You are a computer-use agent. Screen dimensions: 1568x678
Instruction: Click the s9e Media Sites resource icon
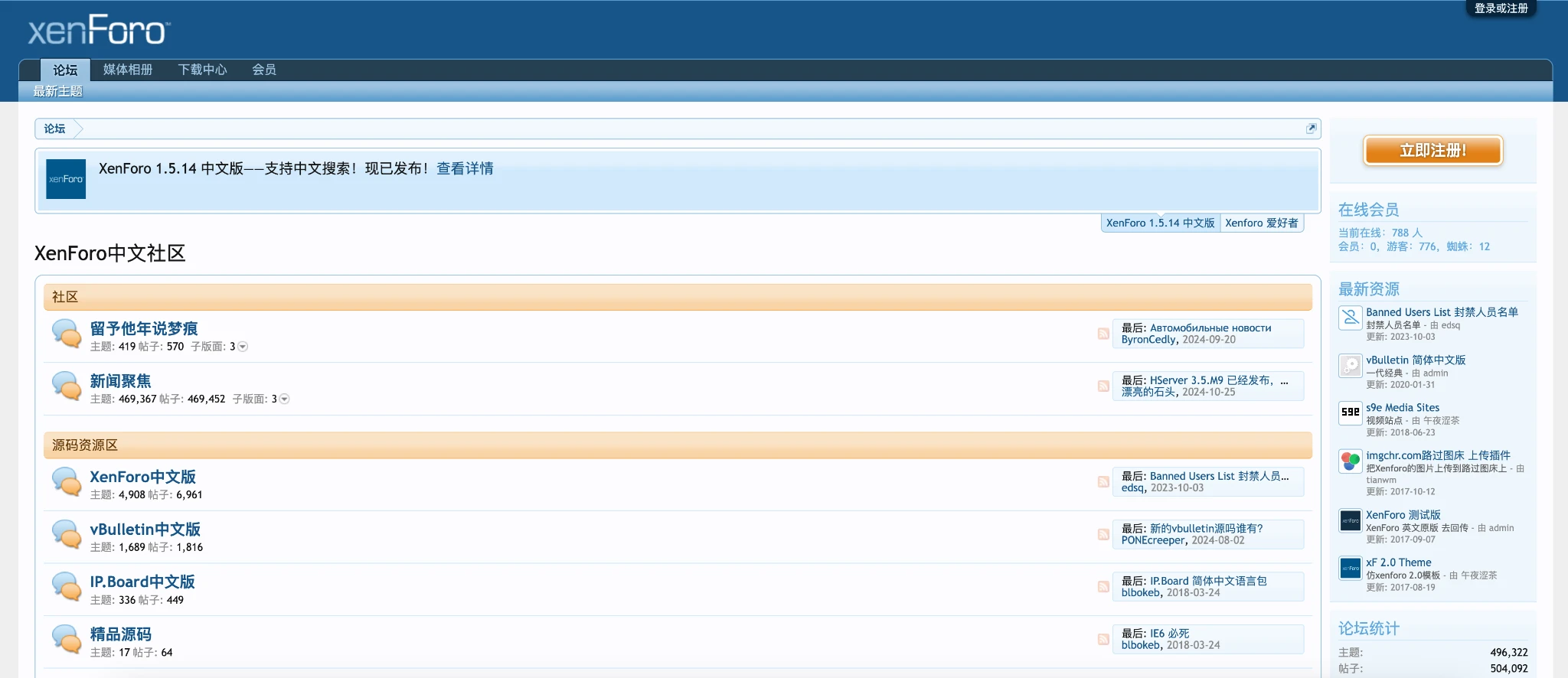[1350, 412]
